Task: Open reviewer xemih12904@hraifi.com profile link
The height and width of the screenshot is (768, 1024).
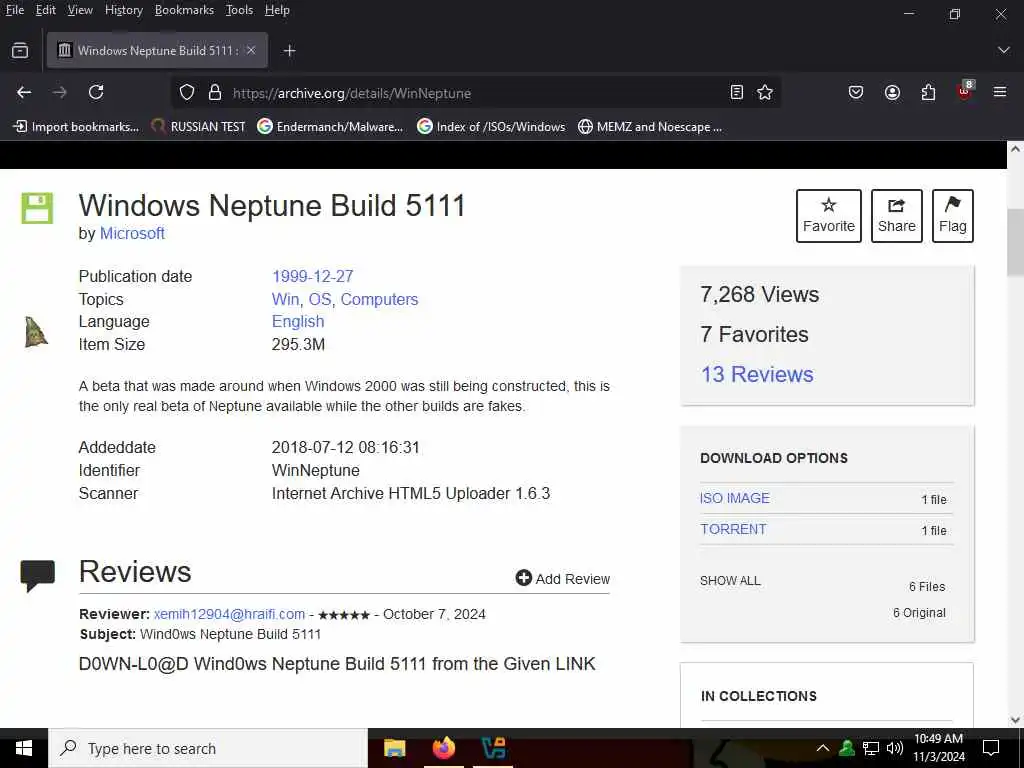Action: click(x=229, y=614)
